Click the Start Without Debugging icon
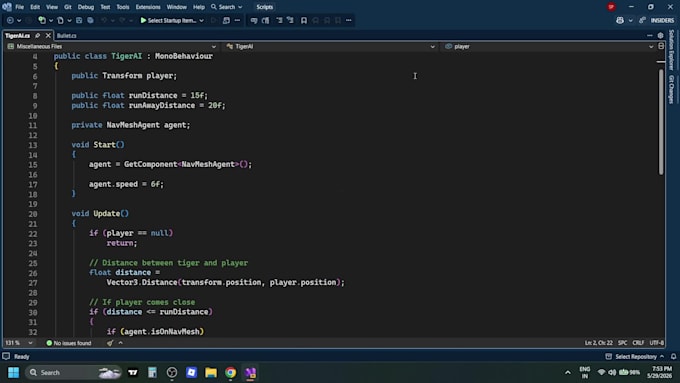 click(213, 20)
